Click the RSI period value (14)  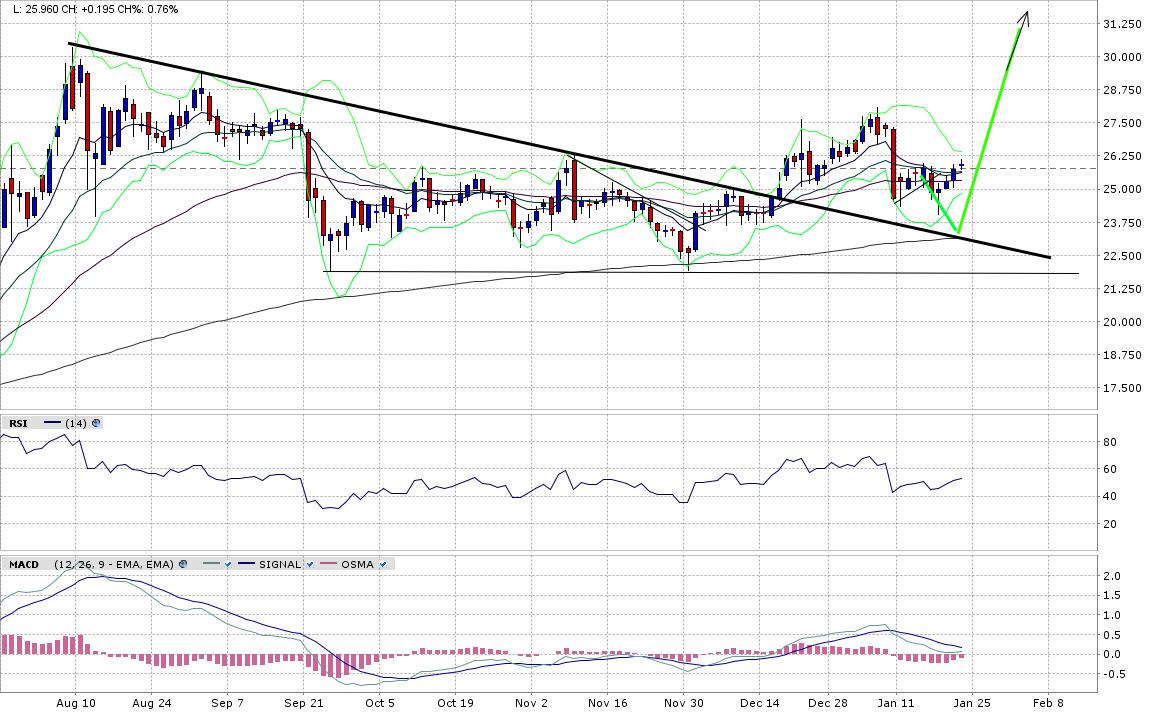click(76, 423)
